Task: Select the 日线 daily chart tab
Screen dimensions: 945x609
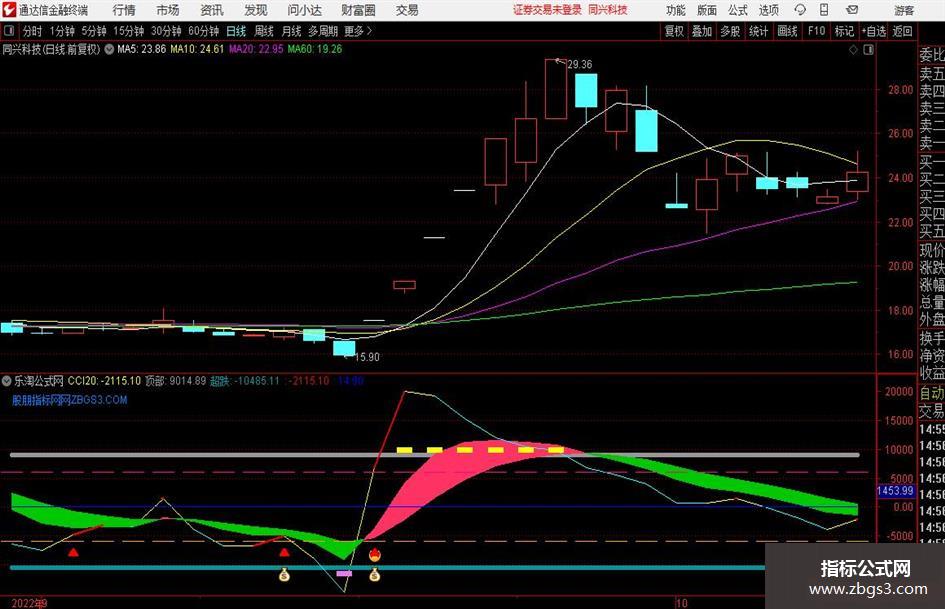Action: pos(236,31)
